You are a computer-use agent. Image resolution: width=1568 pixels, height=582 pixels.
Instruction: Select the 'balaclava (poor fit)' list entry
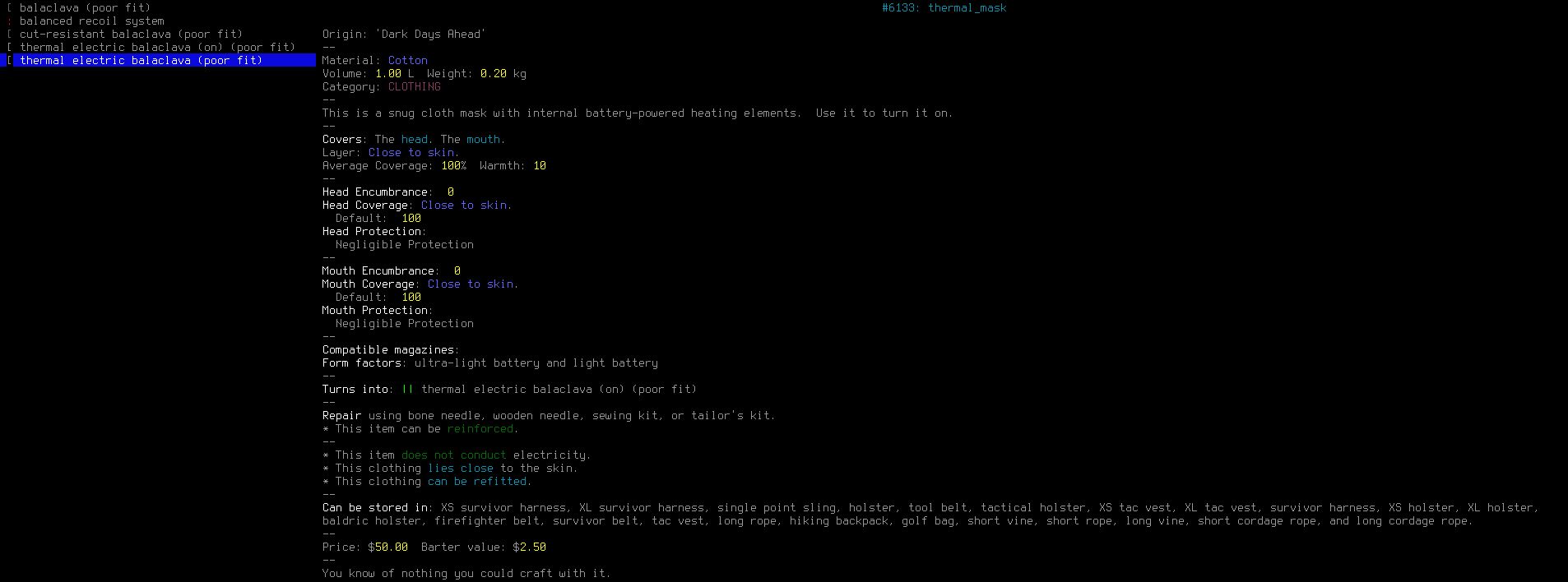pyautogui.click(x=85, y=8)
